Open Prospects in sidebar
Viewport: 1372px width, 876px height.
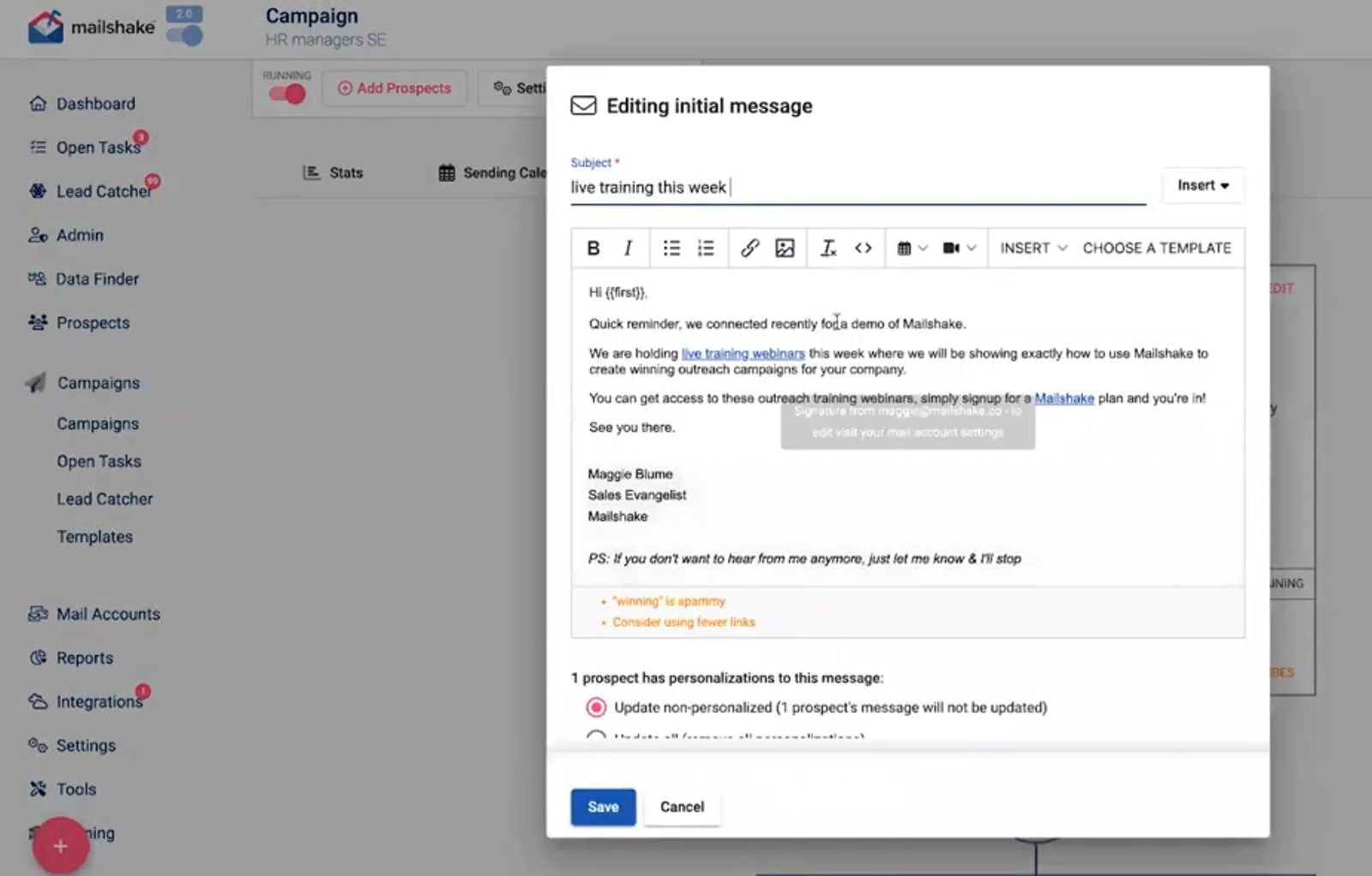[93, 322]
